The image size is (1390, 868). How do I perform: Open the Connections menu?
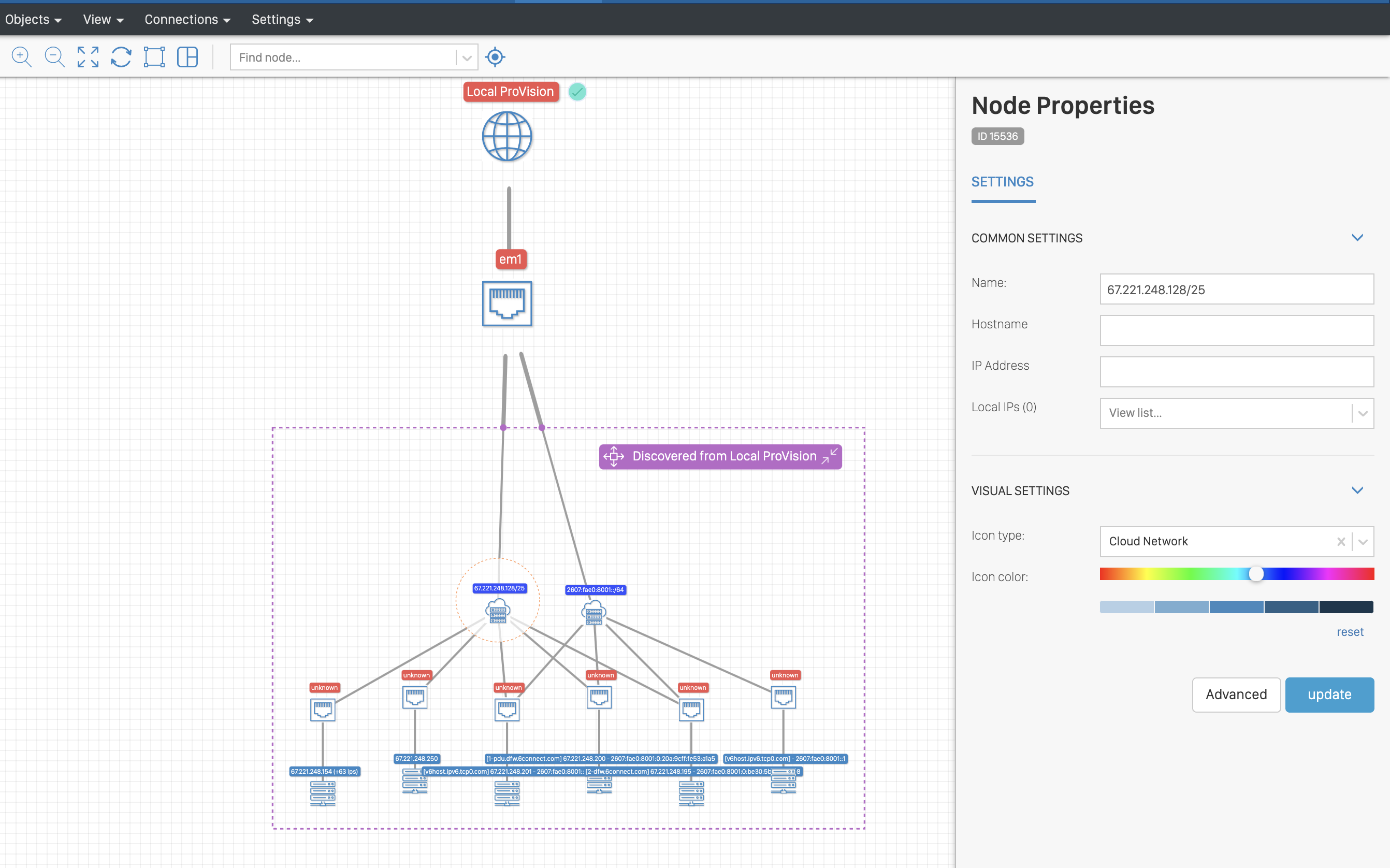click(187, 20)
